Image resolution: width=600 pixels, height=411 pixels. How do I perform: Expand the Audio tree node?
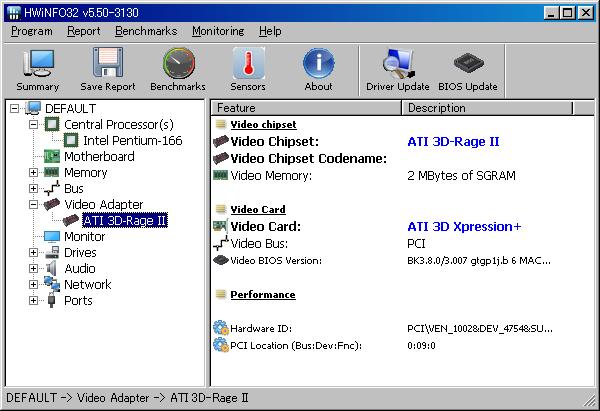(33, 269)
